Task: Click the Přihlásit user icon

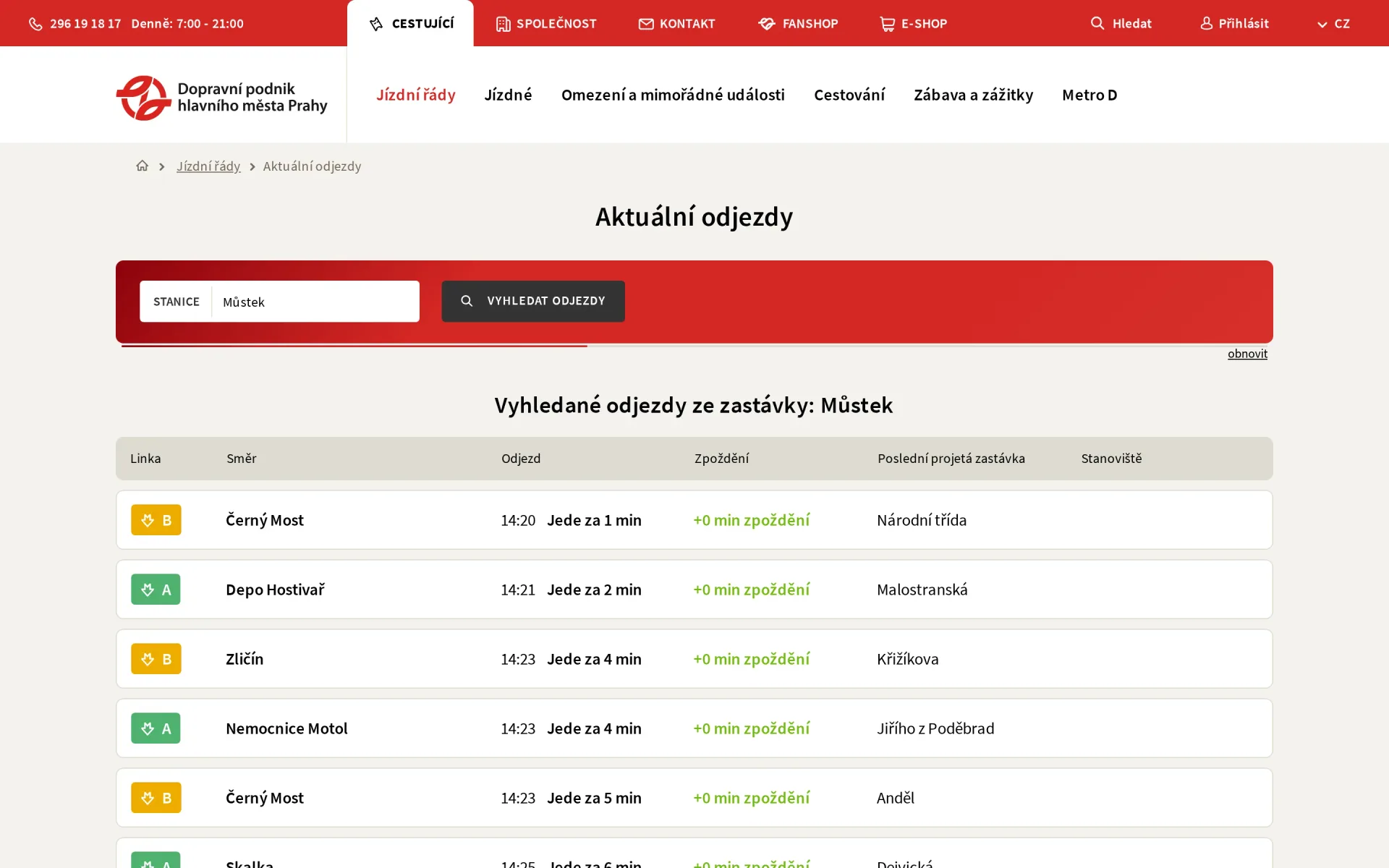Action: (1207, 23)
